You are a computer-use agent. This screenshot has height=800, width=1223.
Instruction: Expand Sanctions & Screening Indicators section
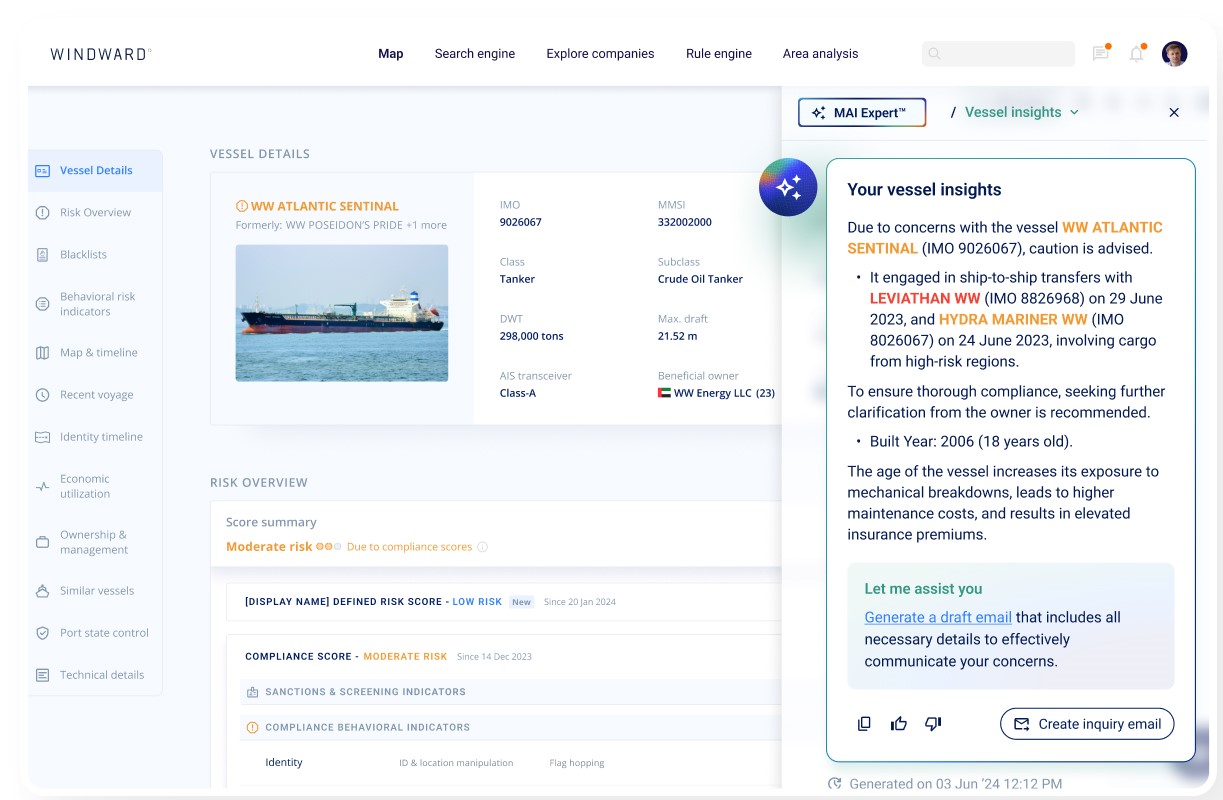pos(365,692)
